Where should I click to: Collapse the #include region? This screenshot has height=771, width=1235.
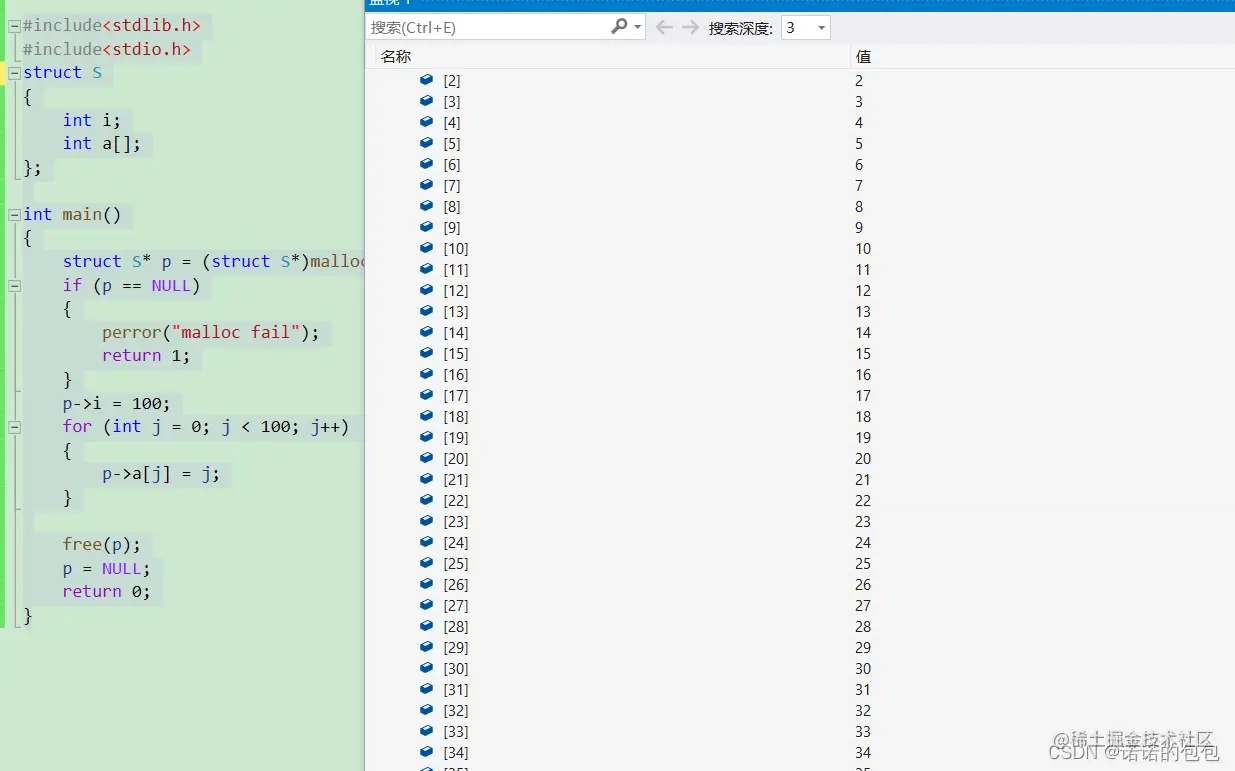coord(14,26)
